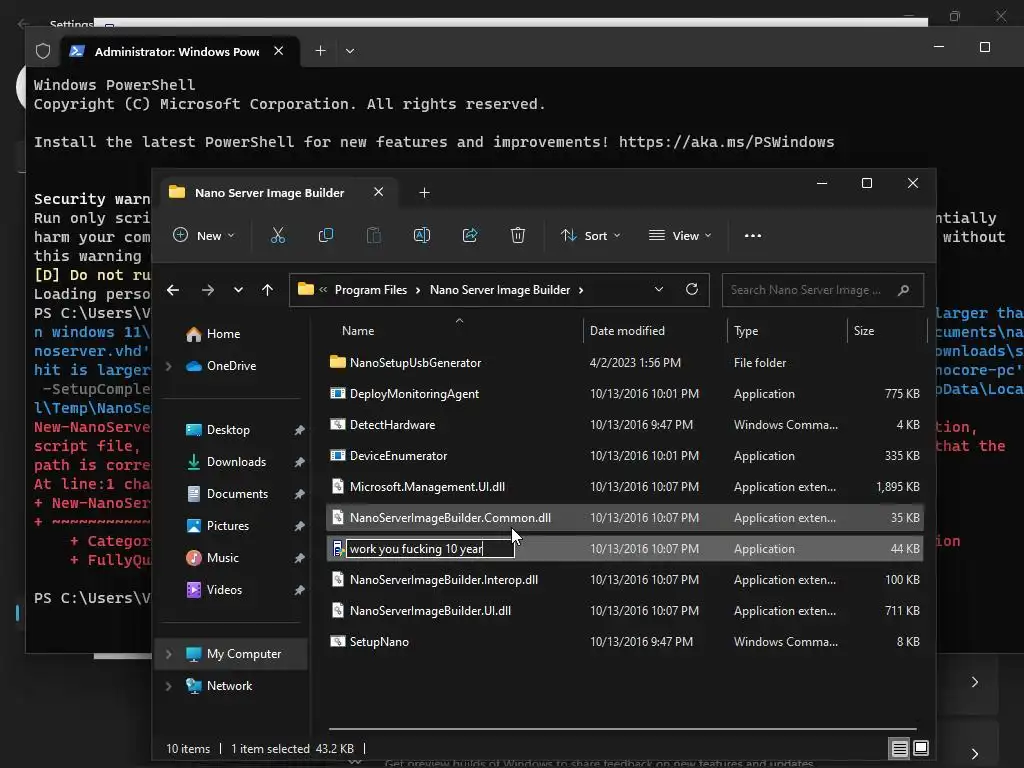
Task: Select Microsoft.Management.UI.dll file name
Action: click(427, 487)
